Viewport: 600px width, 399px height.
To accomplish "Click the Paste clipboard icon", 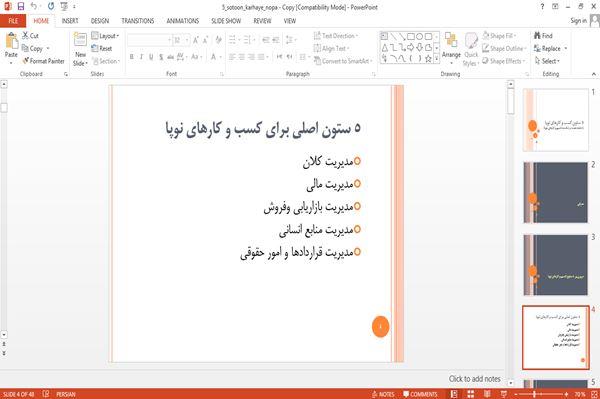I will (11, 41).
